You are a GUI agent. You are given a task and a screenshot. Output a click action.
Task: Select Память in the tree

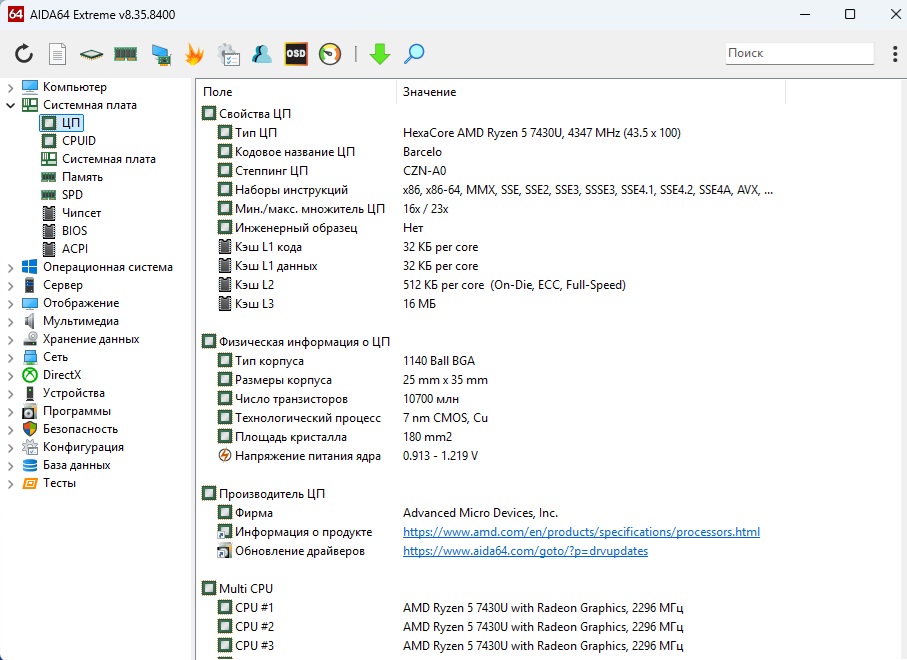(82, 177)
